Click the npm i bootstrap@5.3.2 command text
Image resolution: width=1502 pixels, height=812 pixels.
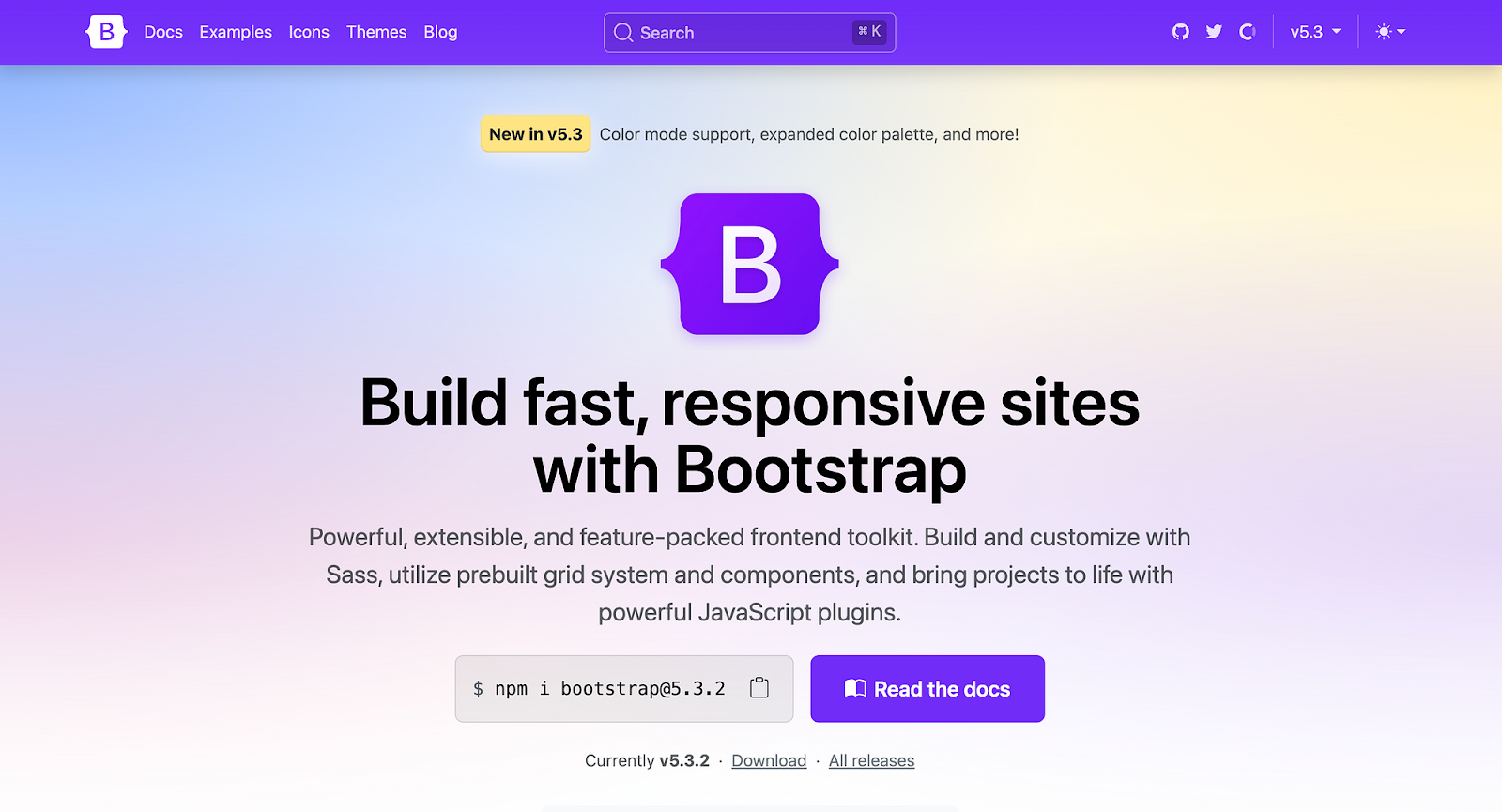[x=610, y=689]
